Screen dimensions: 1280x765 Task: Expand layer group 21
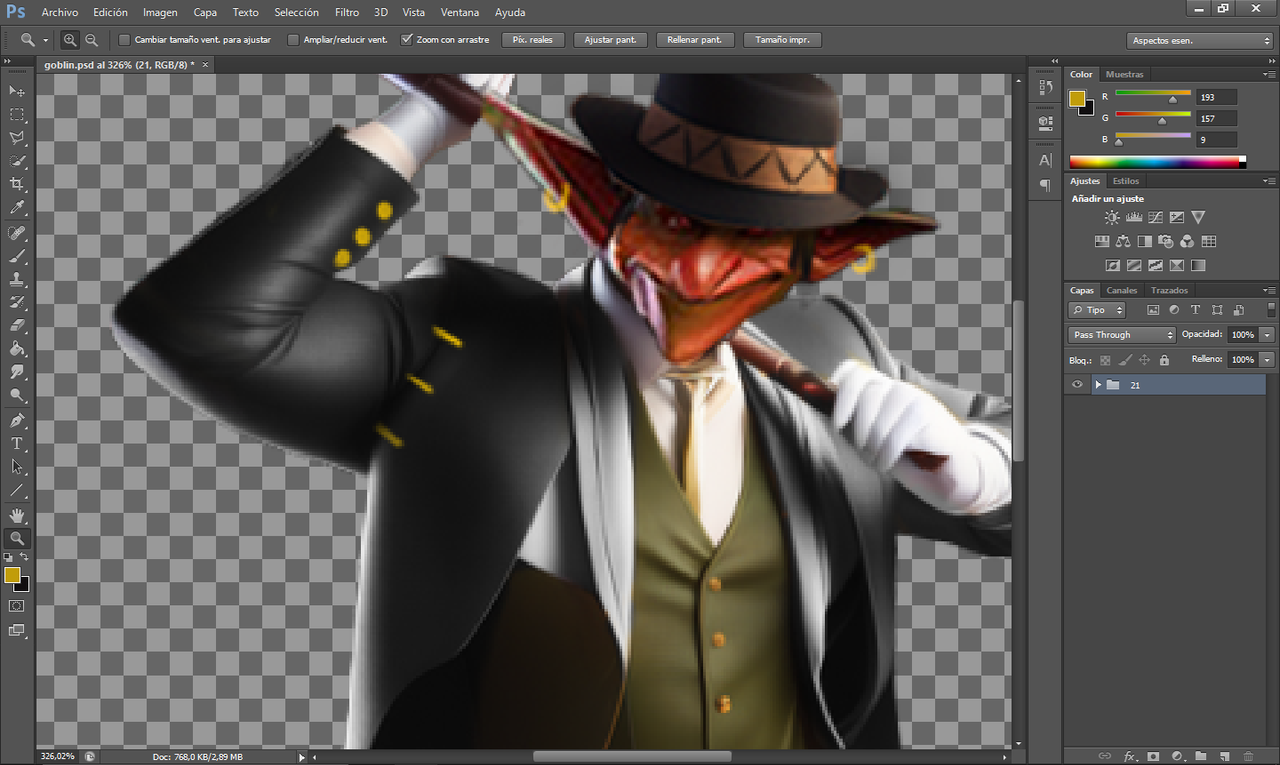1098,385
